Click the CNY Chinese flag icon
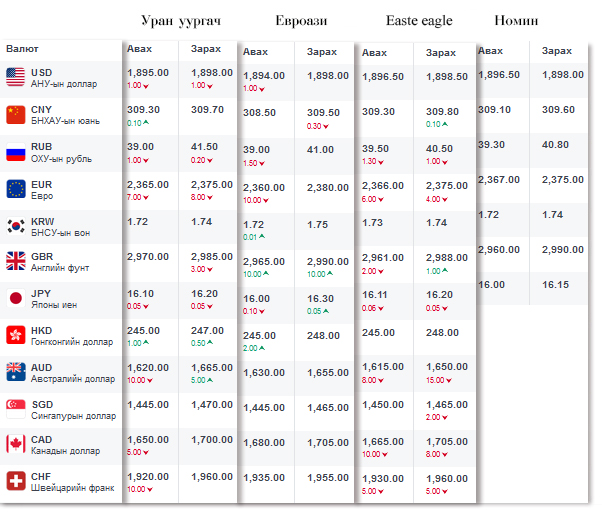 pyautogui.click(x=15, y=114)
